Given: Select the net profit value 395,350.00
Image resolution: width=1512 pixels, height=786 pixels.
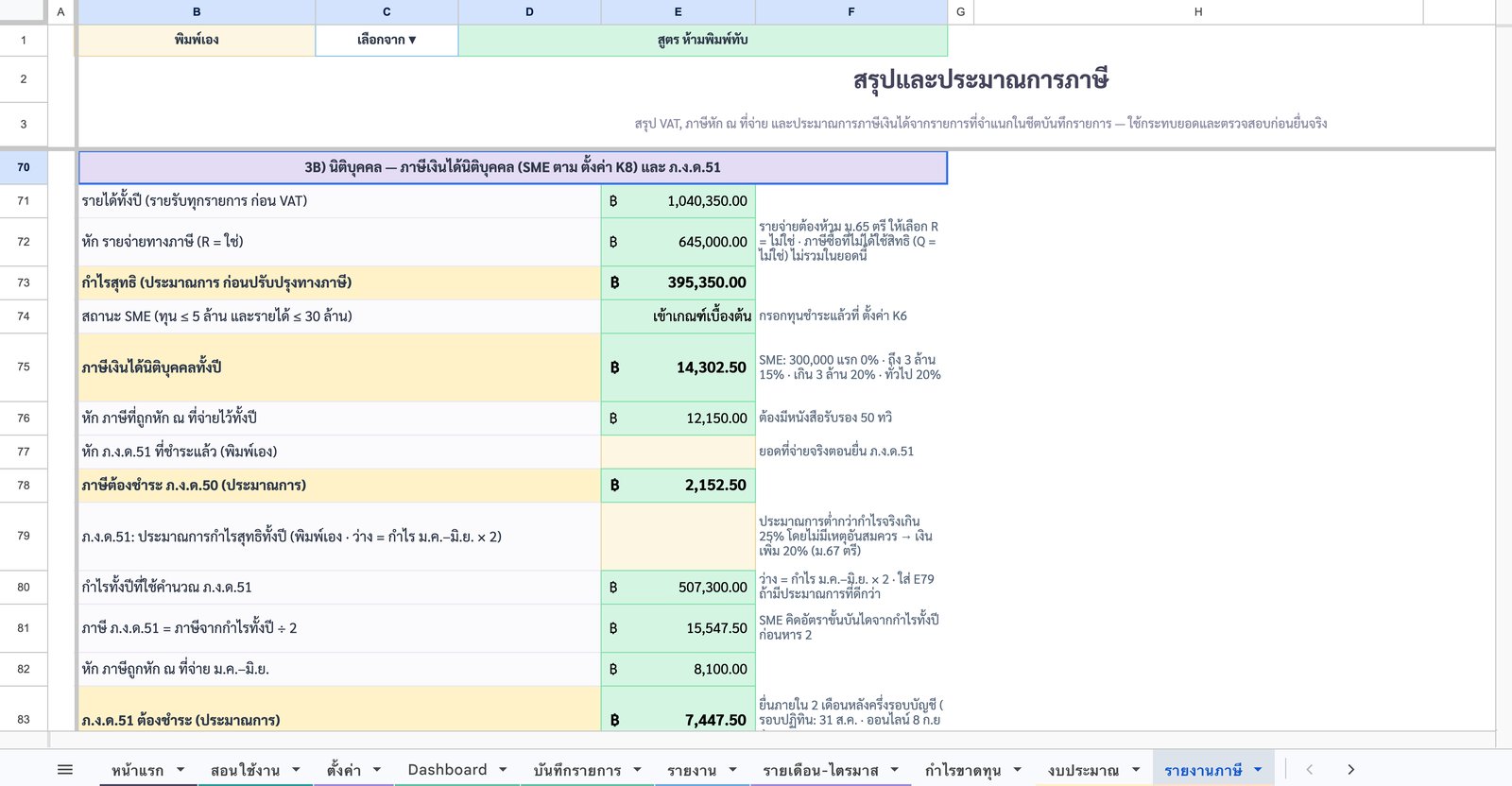Looking at the screenshot, I should click(x=679, y=282).
